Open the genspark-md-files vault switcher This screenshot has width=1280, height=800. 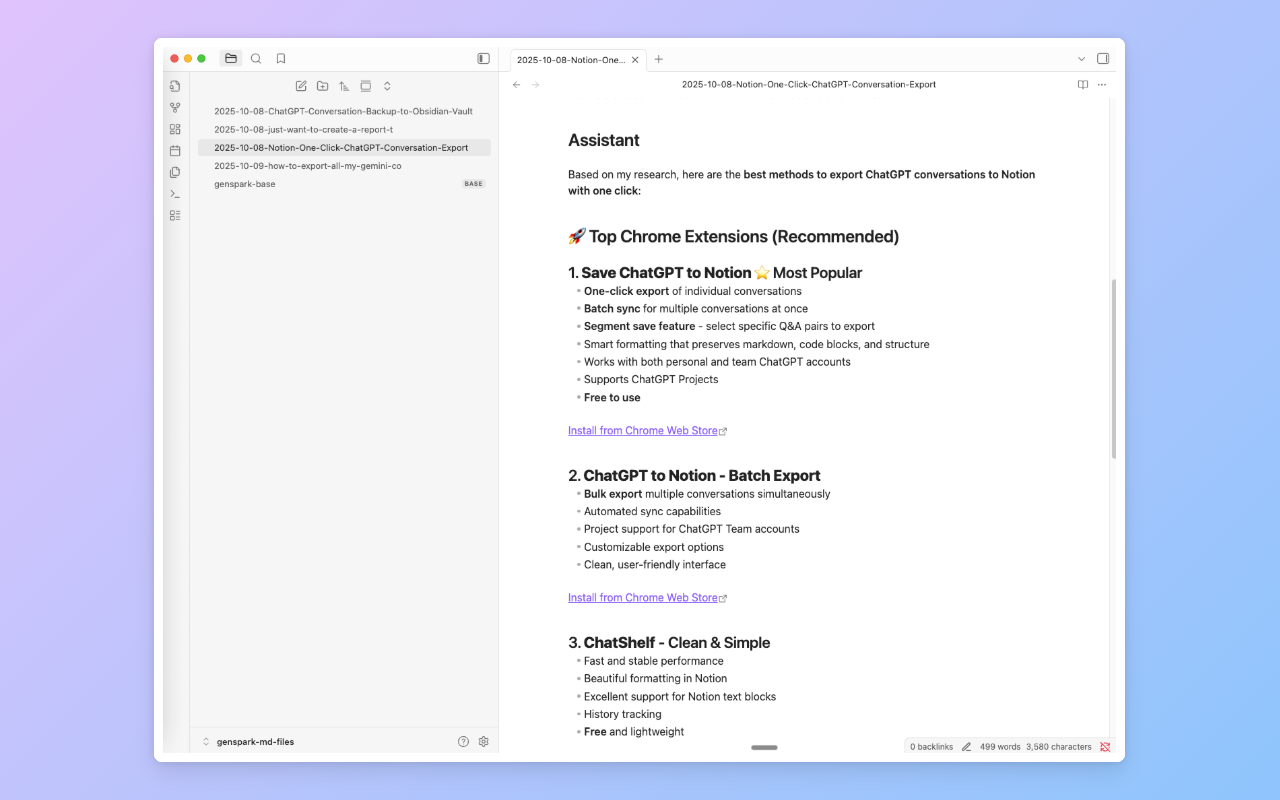[249, 742]
